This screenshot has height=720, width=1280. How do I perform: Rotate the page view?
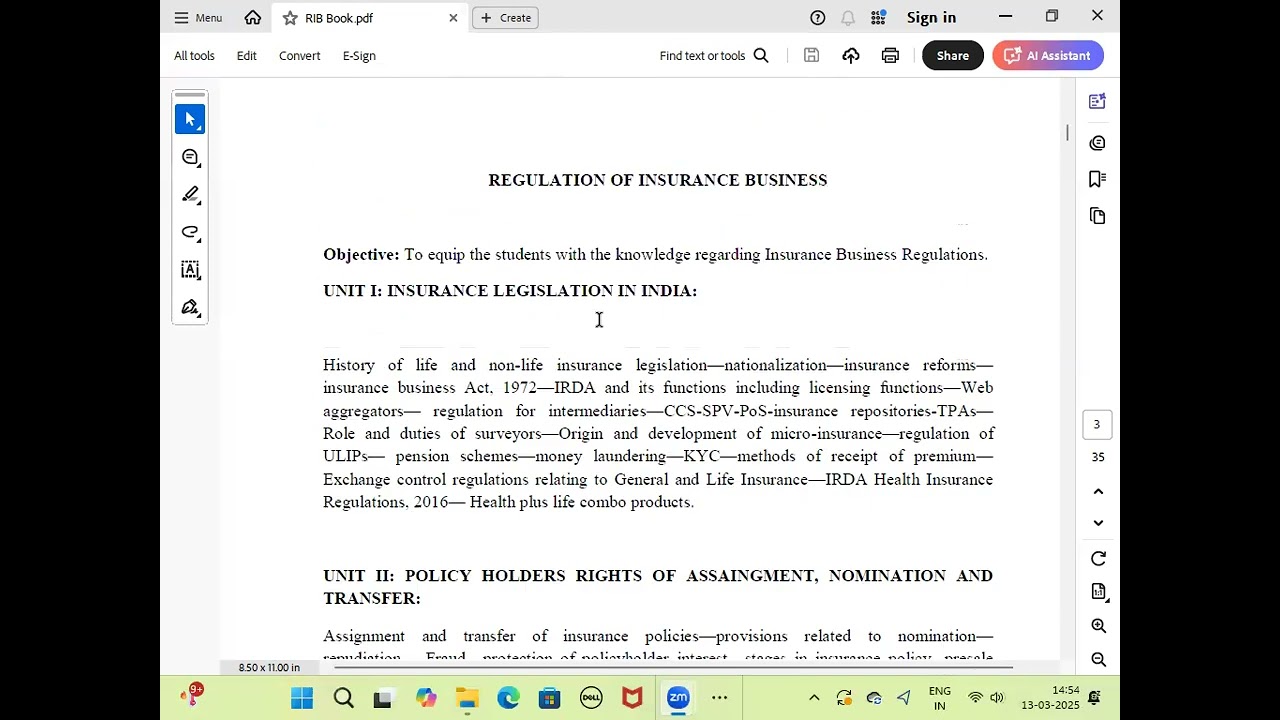(1098, 559)
